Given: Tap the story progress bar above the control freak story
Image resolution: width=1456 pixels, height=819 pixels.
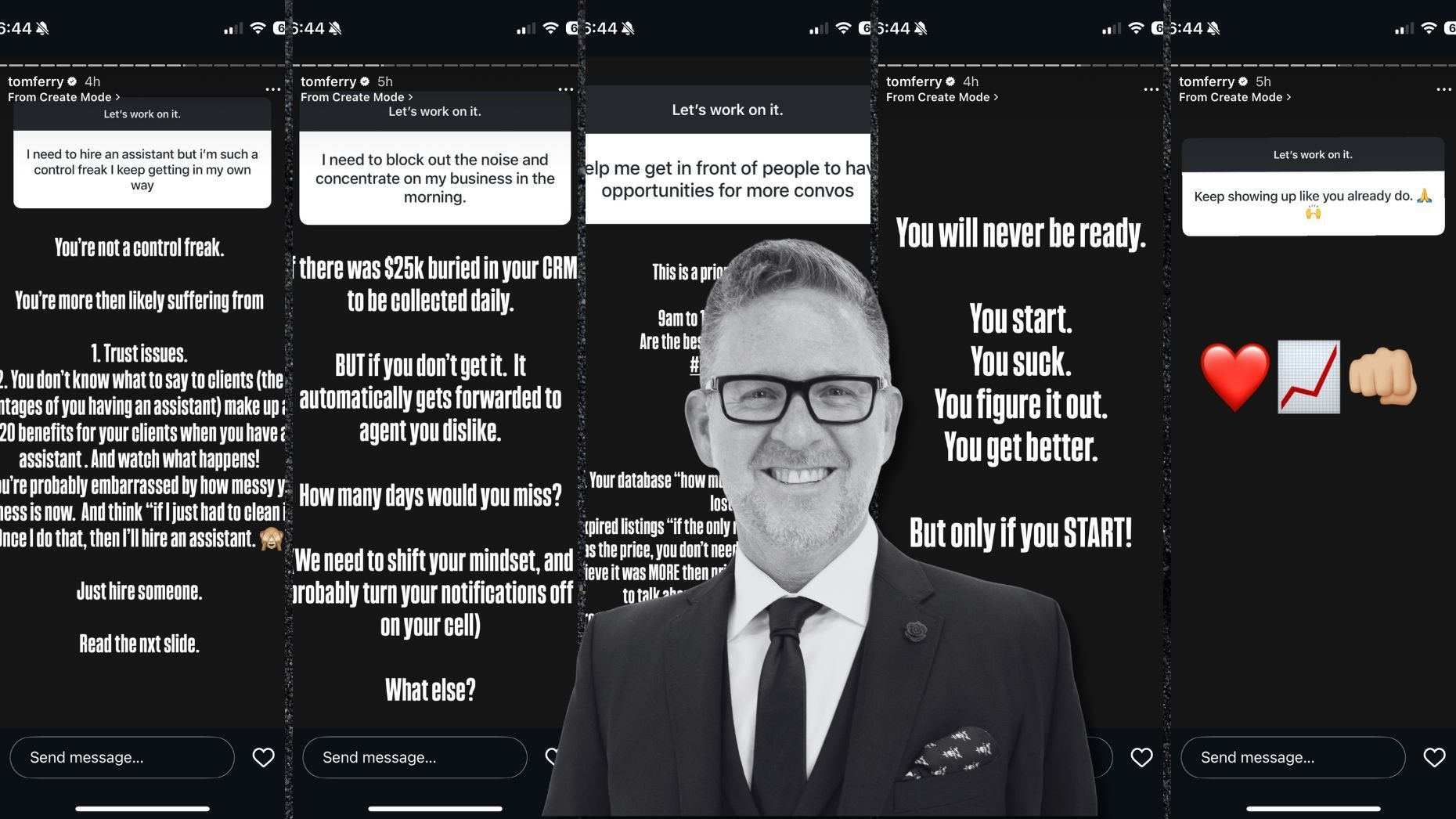Looking at the screenshot, I should coord(142,64).
